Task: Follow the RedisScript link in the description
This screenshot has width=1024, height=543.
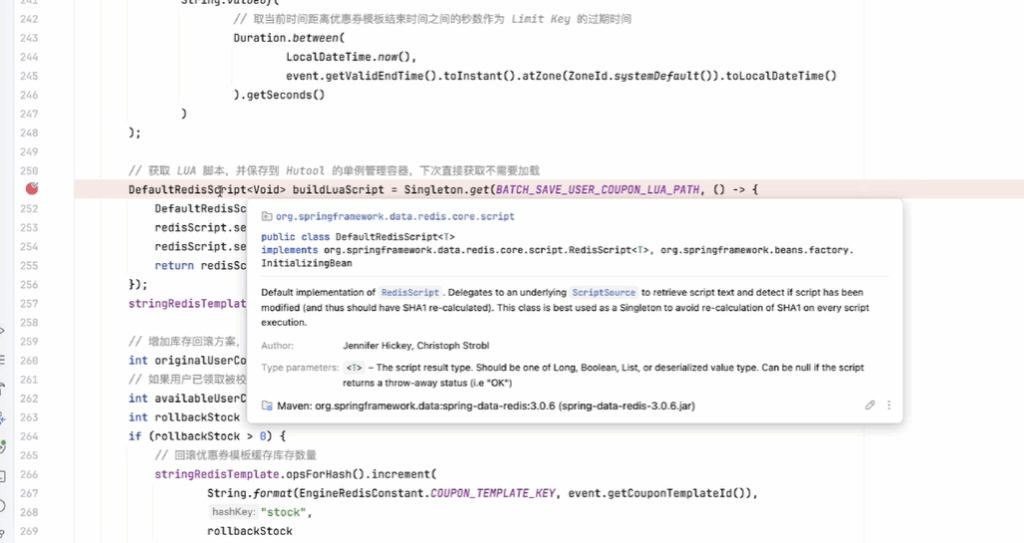Action: click(x=410, y=292)
